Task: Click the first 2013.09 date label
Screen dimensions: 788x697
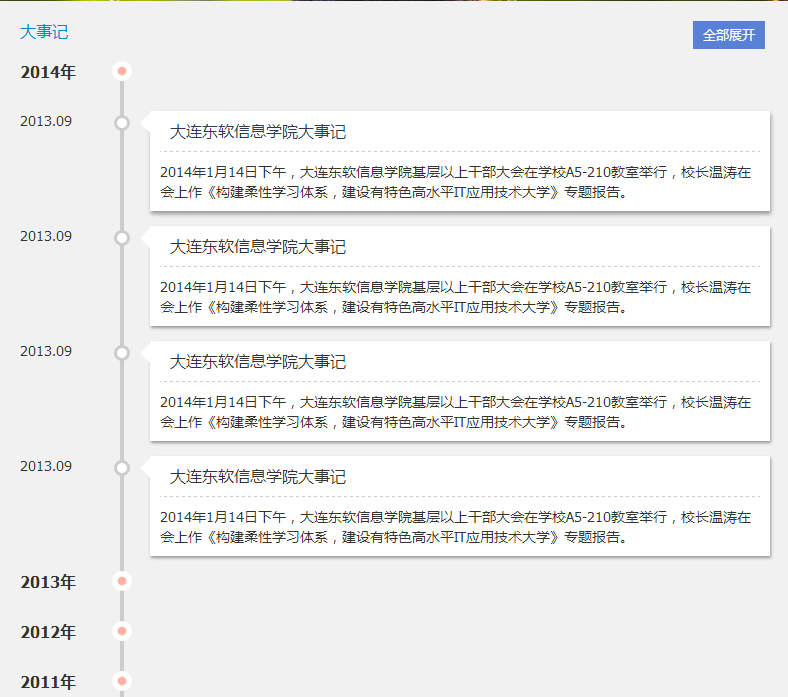Action: pyautogui.click(x=46, y=122)
